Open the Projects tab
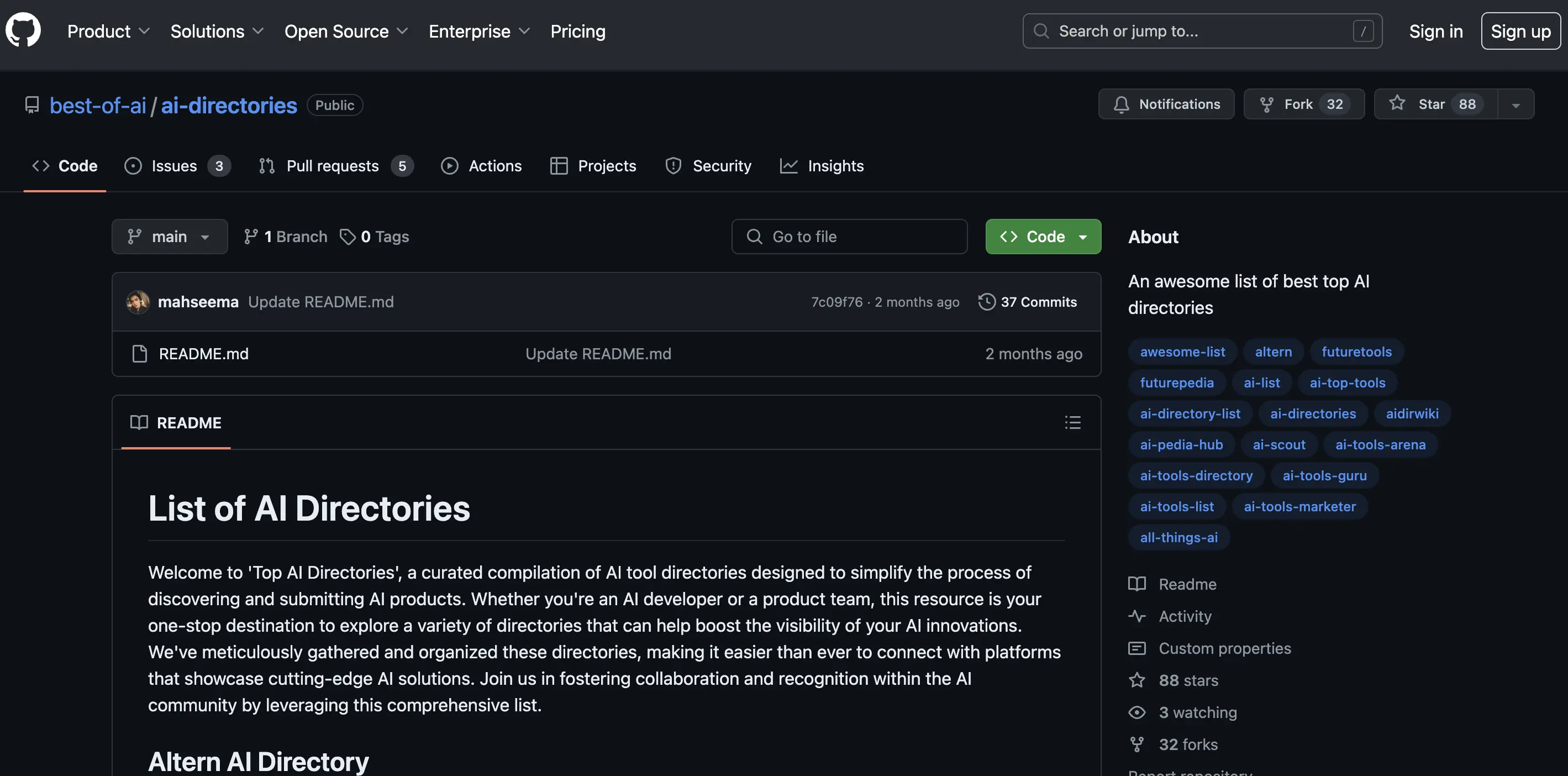 coord(593,166)
